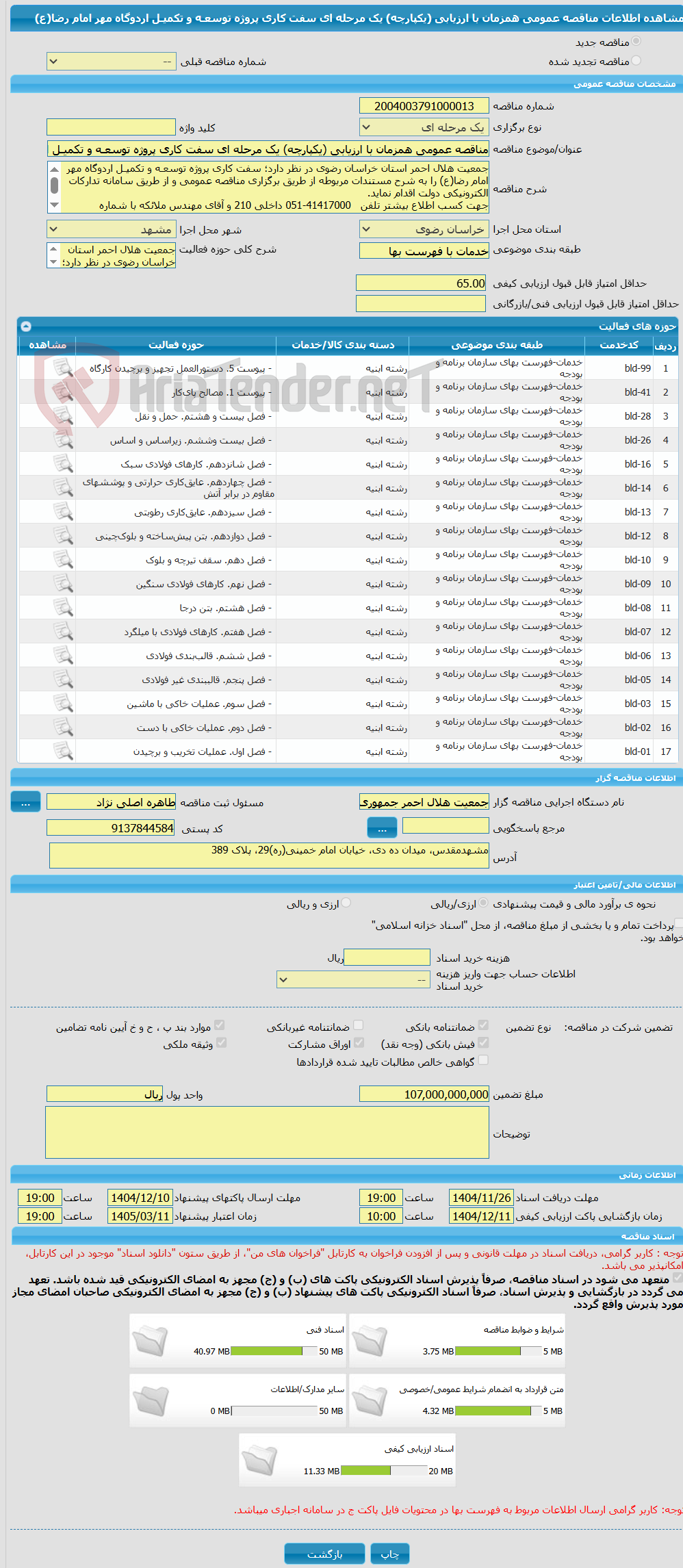The height and width of the screenshot is (1568, 683).
Task: Open the view icon for row bld-99
Action: tap(63, 368)
